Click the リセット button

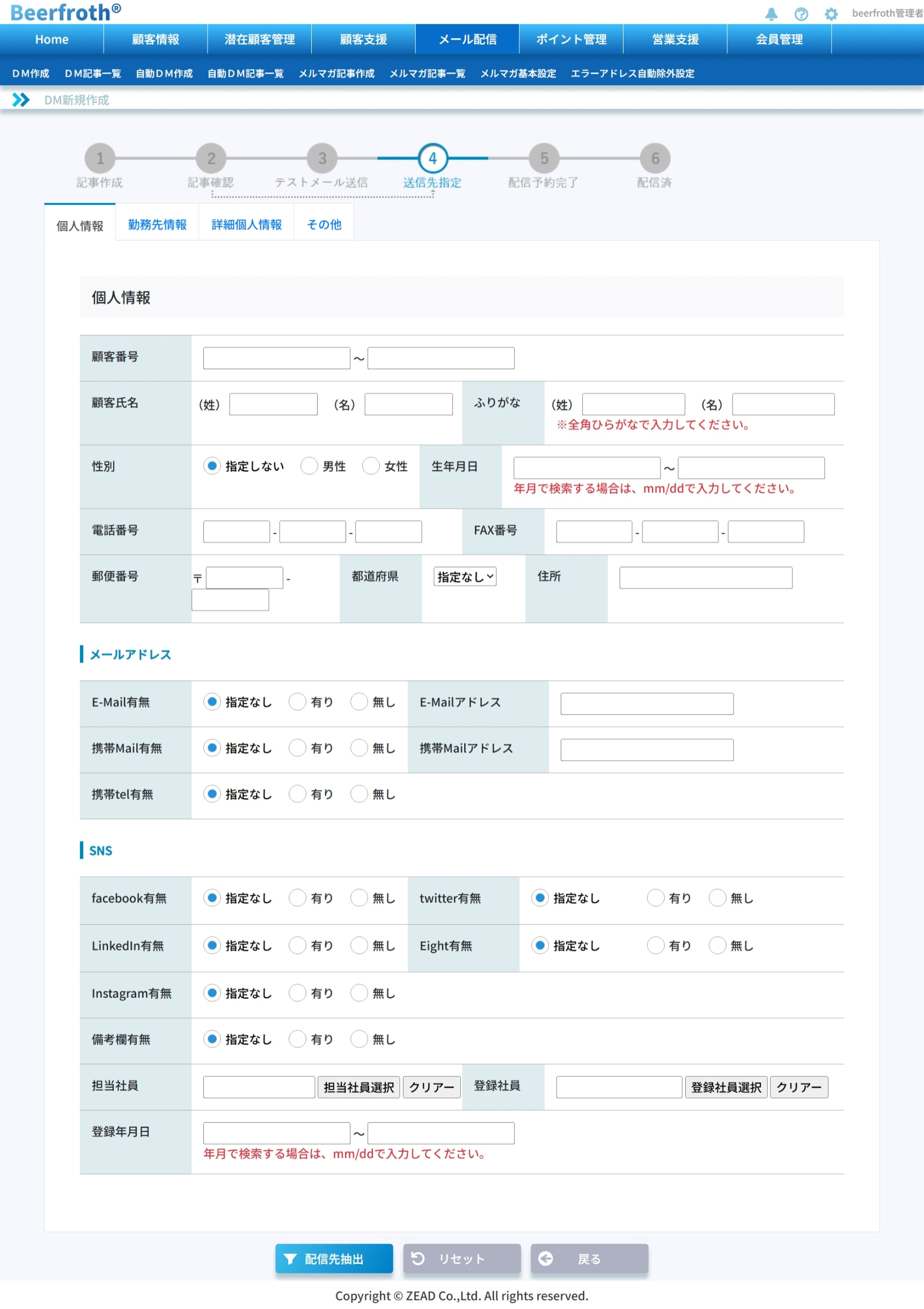click(461, 1258)
